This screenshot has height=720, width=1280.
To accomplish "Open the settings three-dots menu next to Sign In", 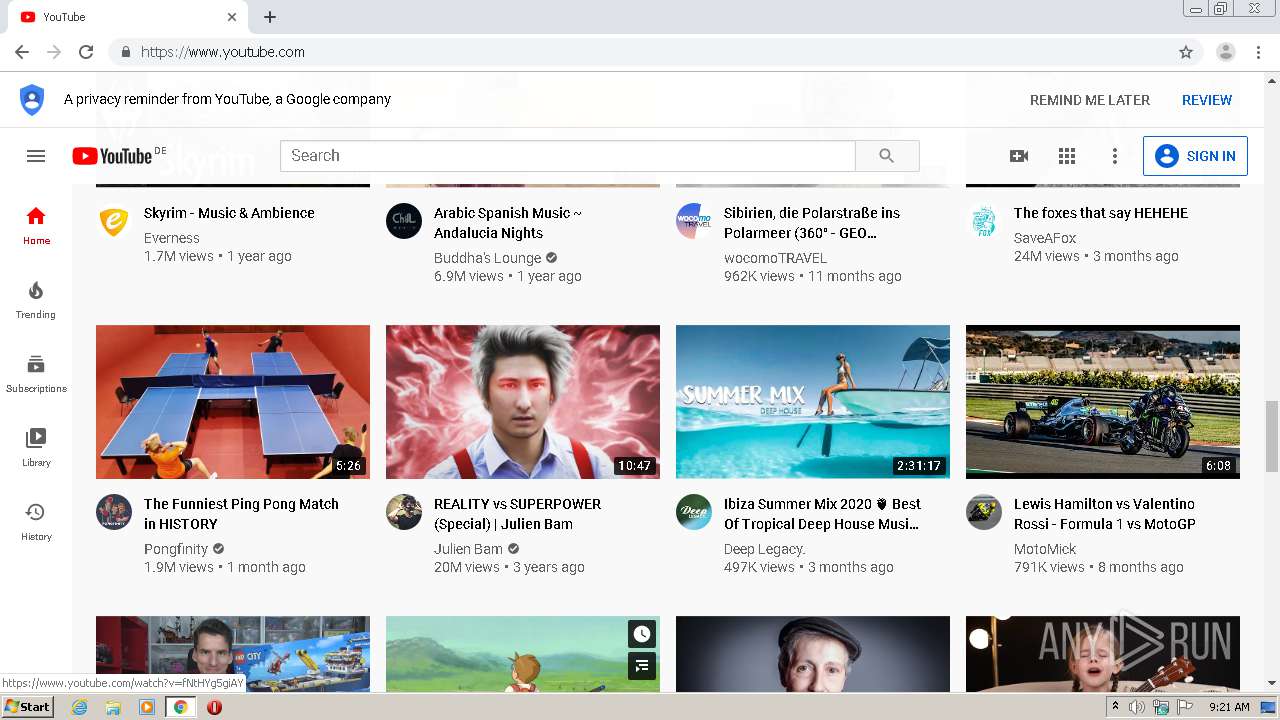I will click(1115, 156).
